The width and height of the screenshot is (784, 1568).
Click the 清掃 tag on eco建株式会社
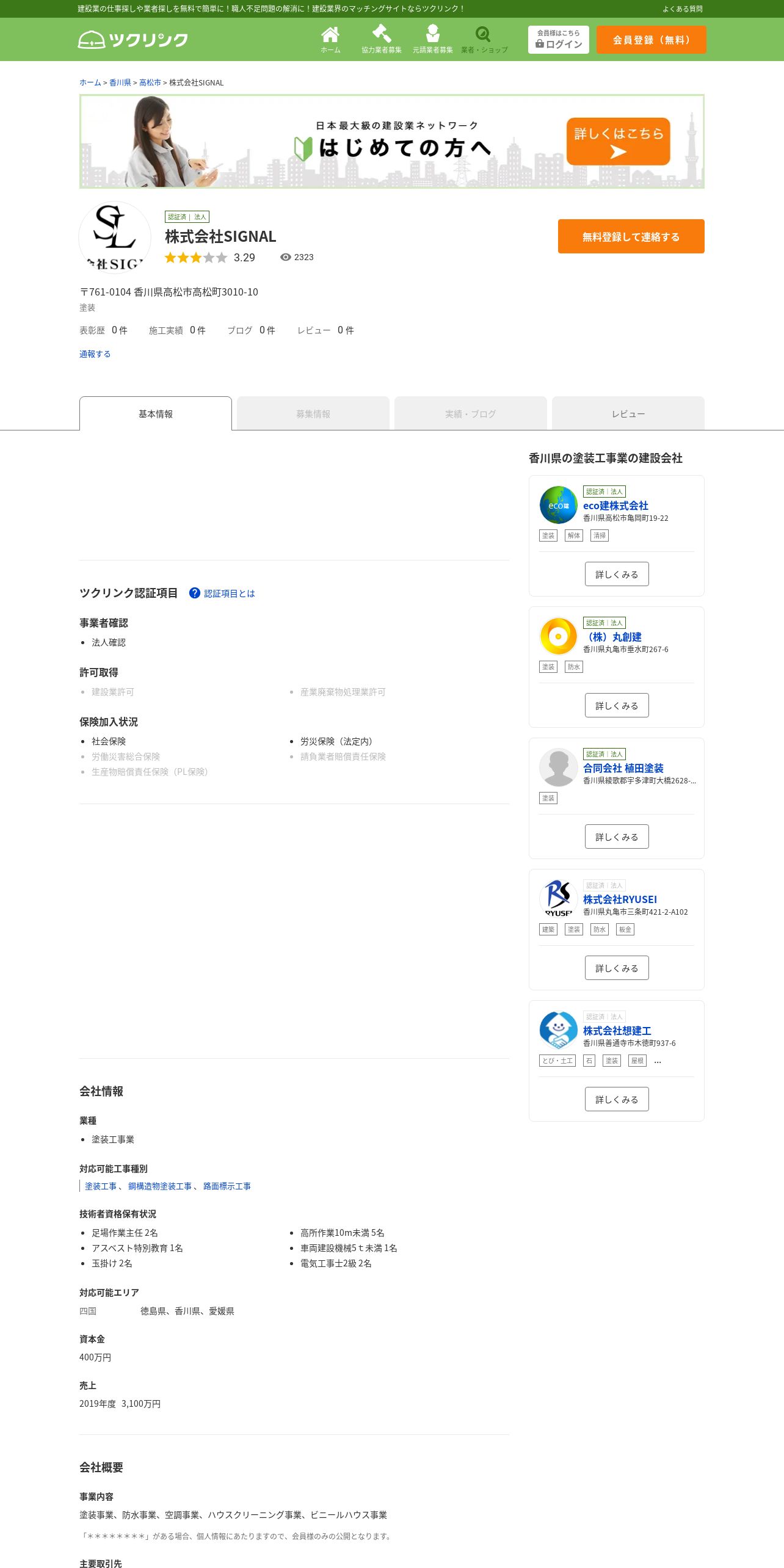click(600, 535)
